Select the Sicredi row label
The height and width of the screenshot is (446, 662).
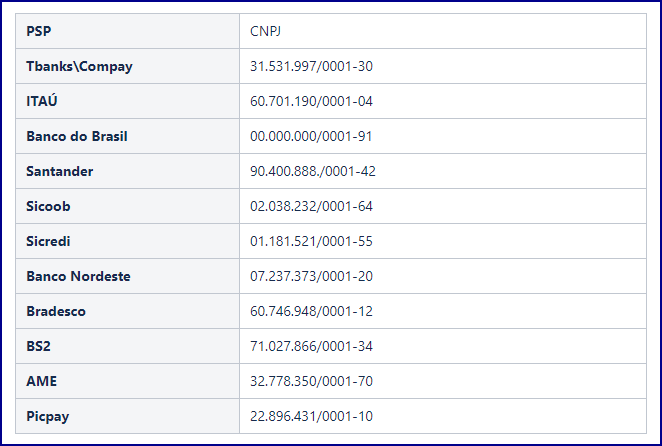pyautogui.click(x=48, y=241)
